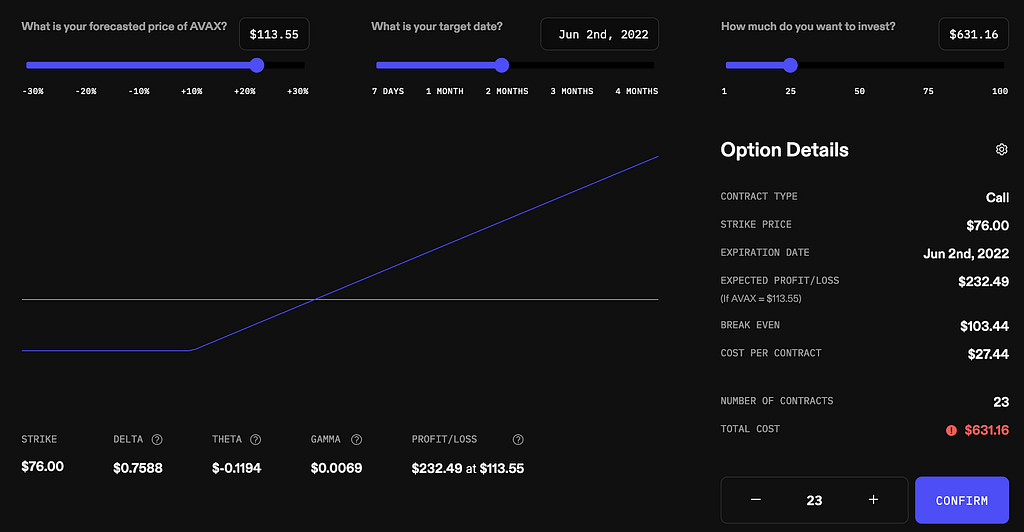Select the +30% price tick label
Image resolution: width=1024 pixels, height=532 pixels.
(x=298, y=91)
